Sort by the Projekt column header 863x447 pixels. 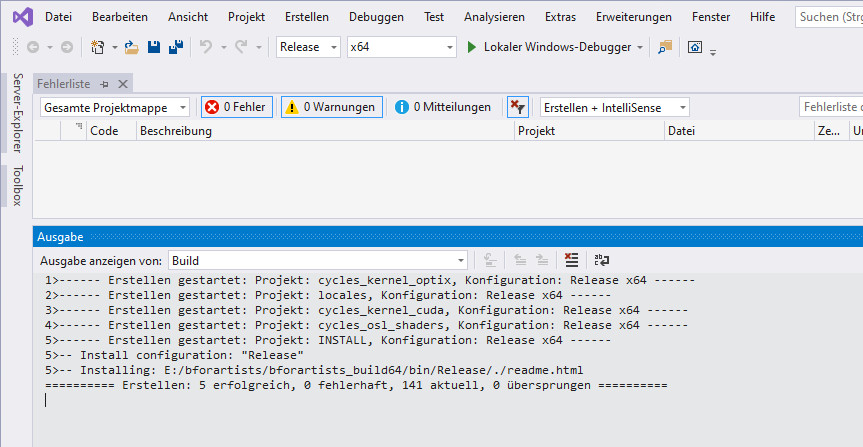point(589,131)
